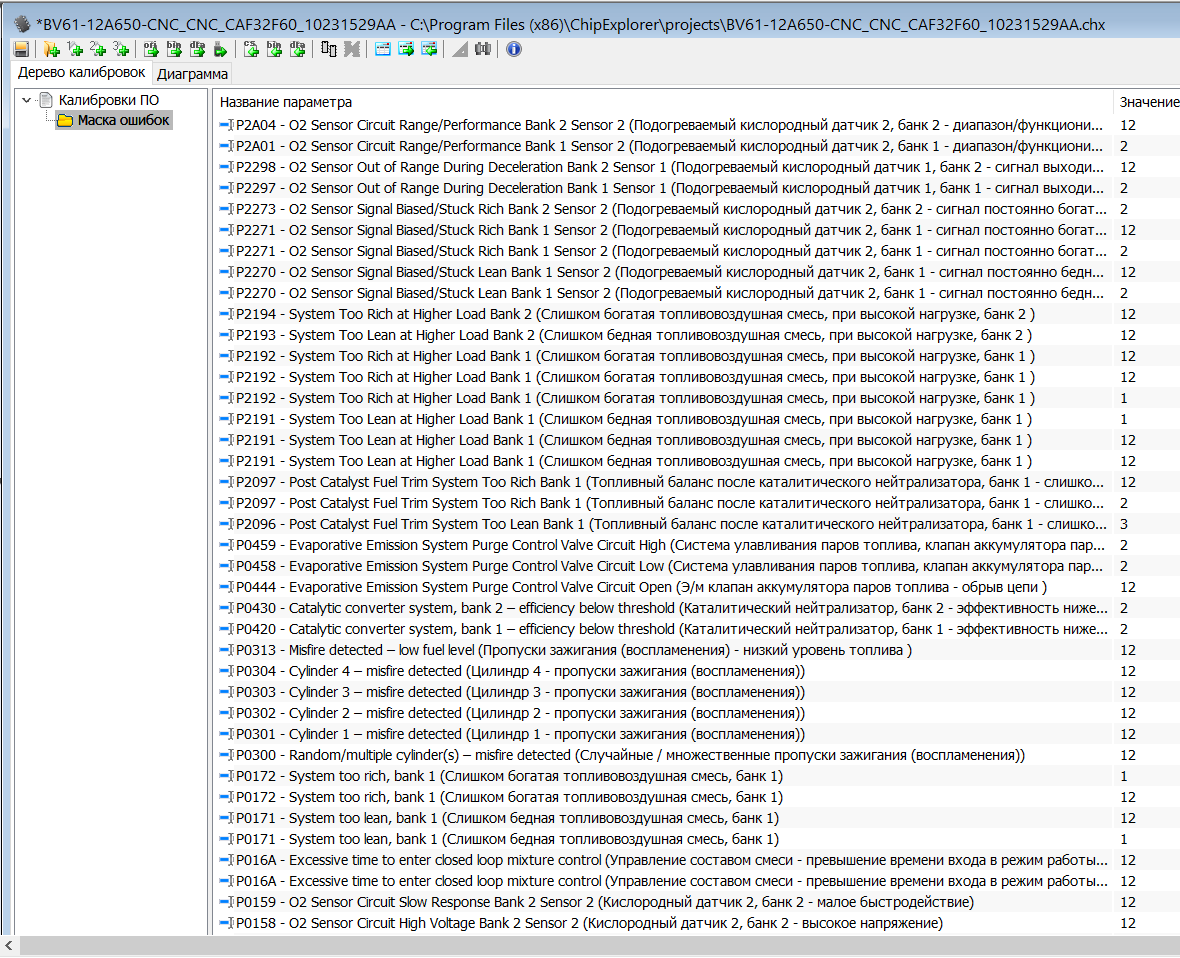Viewport: 1180px width, 958px height.
Task: Select Калибровки ПО in the tree
Action: (x=108, y=100)
